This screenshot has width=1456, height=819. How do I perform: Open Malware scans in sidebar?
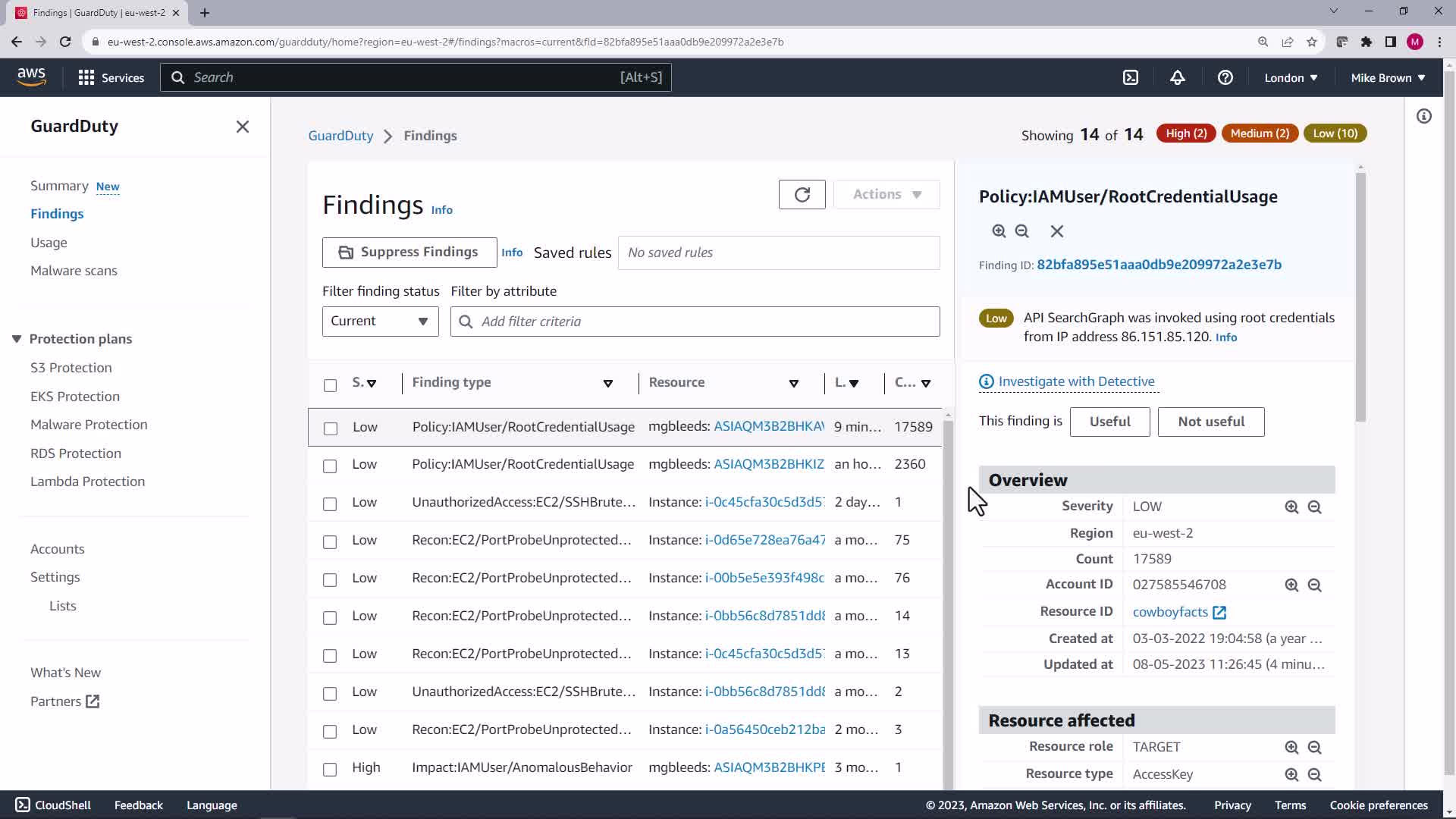point(74,271)
